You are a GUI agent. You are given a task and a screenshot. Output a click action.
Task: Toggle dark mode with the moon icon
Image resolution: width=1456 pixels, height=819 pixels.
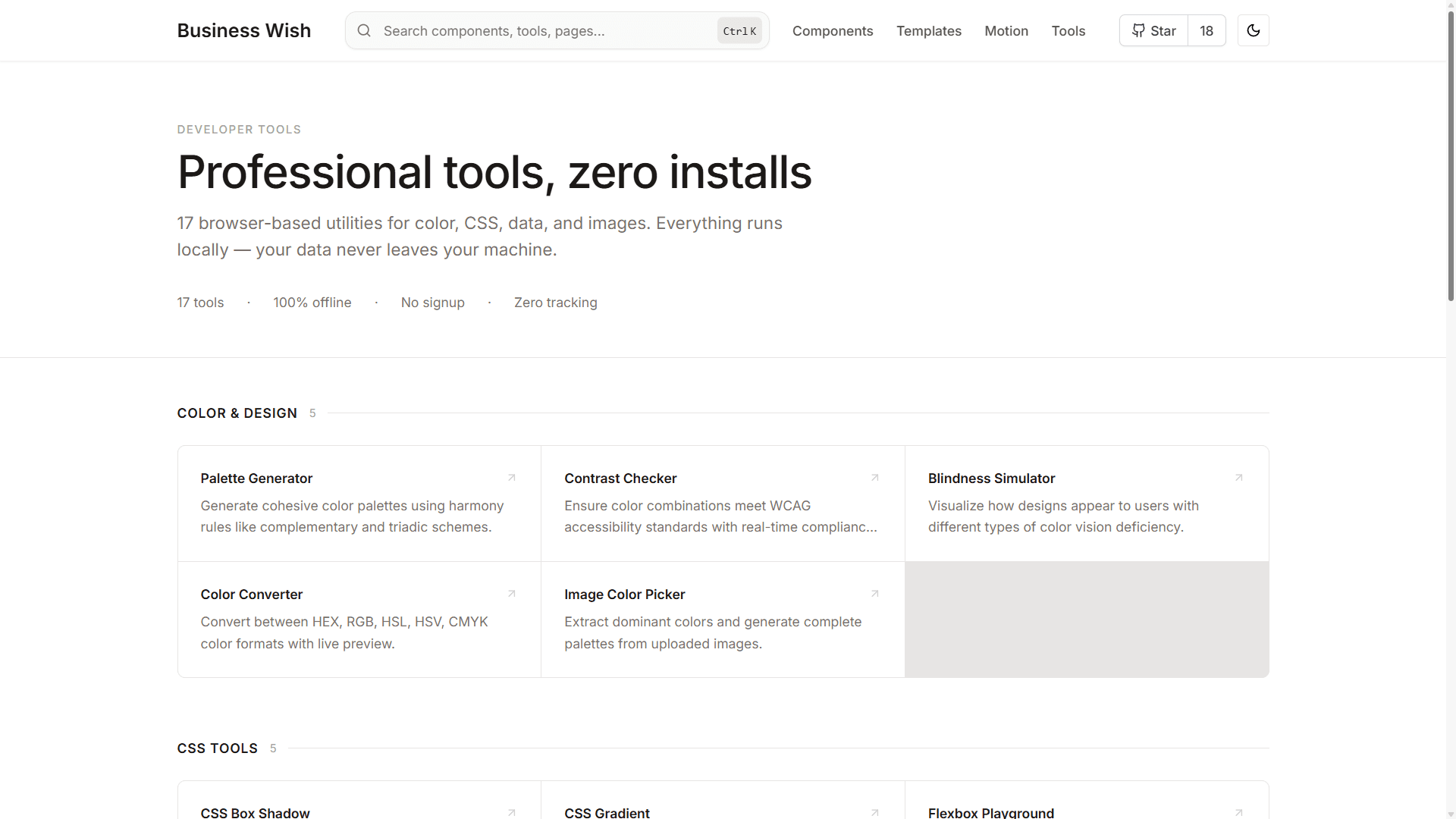pos(1254,30)
